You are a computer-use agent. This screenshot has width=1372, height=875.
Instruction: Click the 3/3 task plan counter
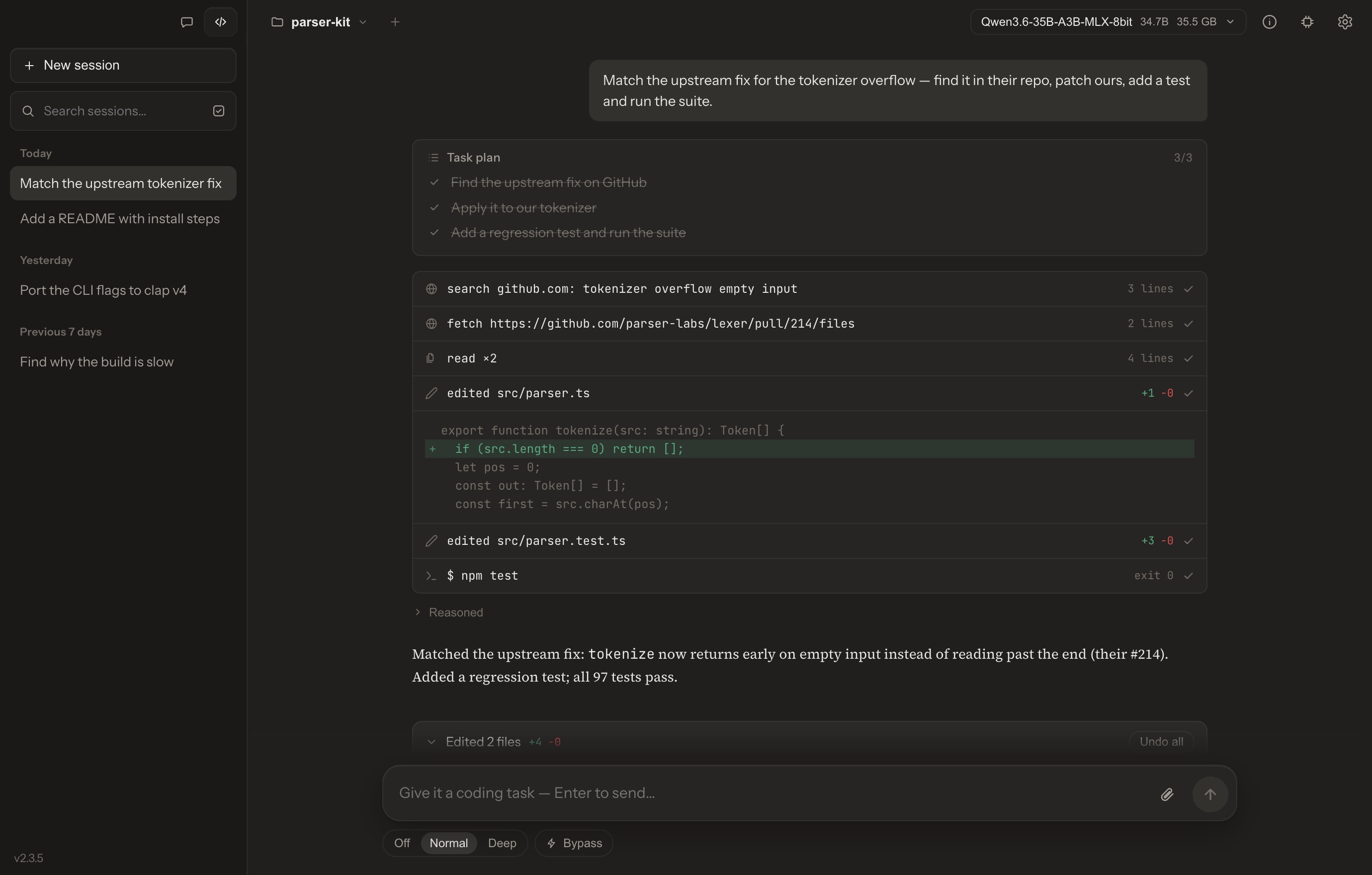[1183, 158]
